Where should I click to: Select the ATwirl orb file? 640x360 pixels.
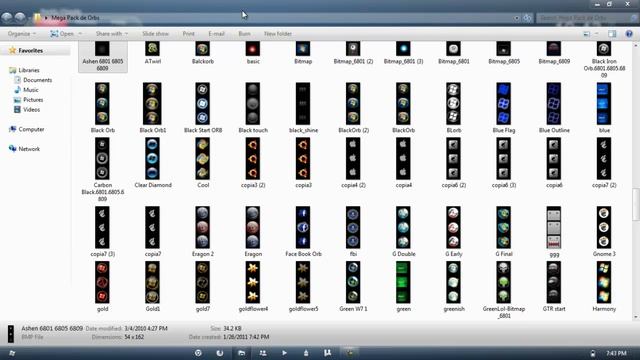153,49
